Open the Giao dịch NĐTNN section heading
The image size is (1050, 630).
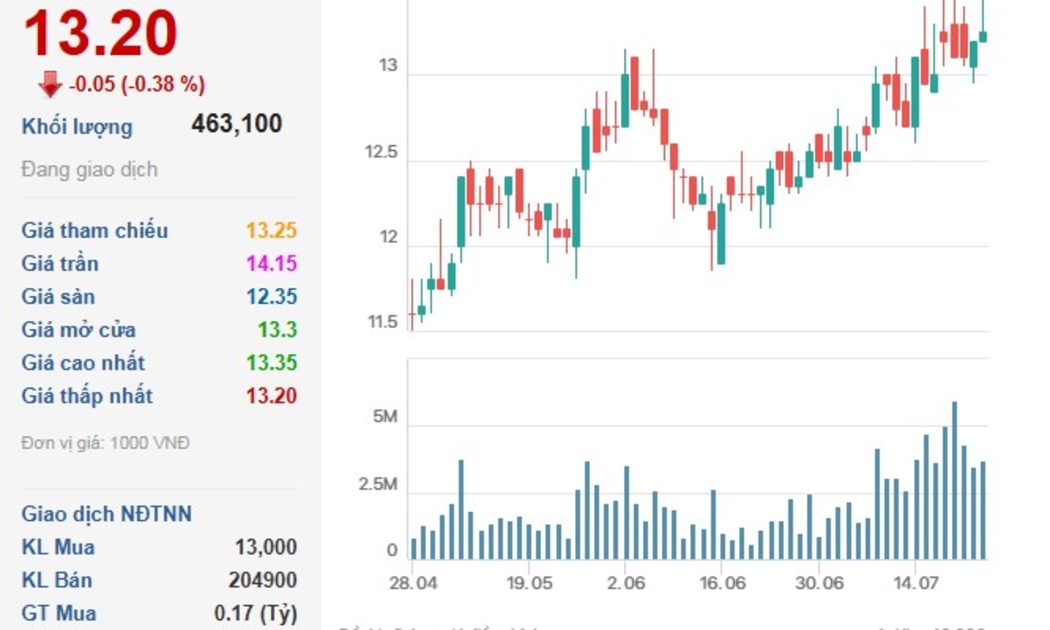(106, 514)
